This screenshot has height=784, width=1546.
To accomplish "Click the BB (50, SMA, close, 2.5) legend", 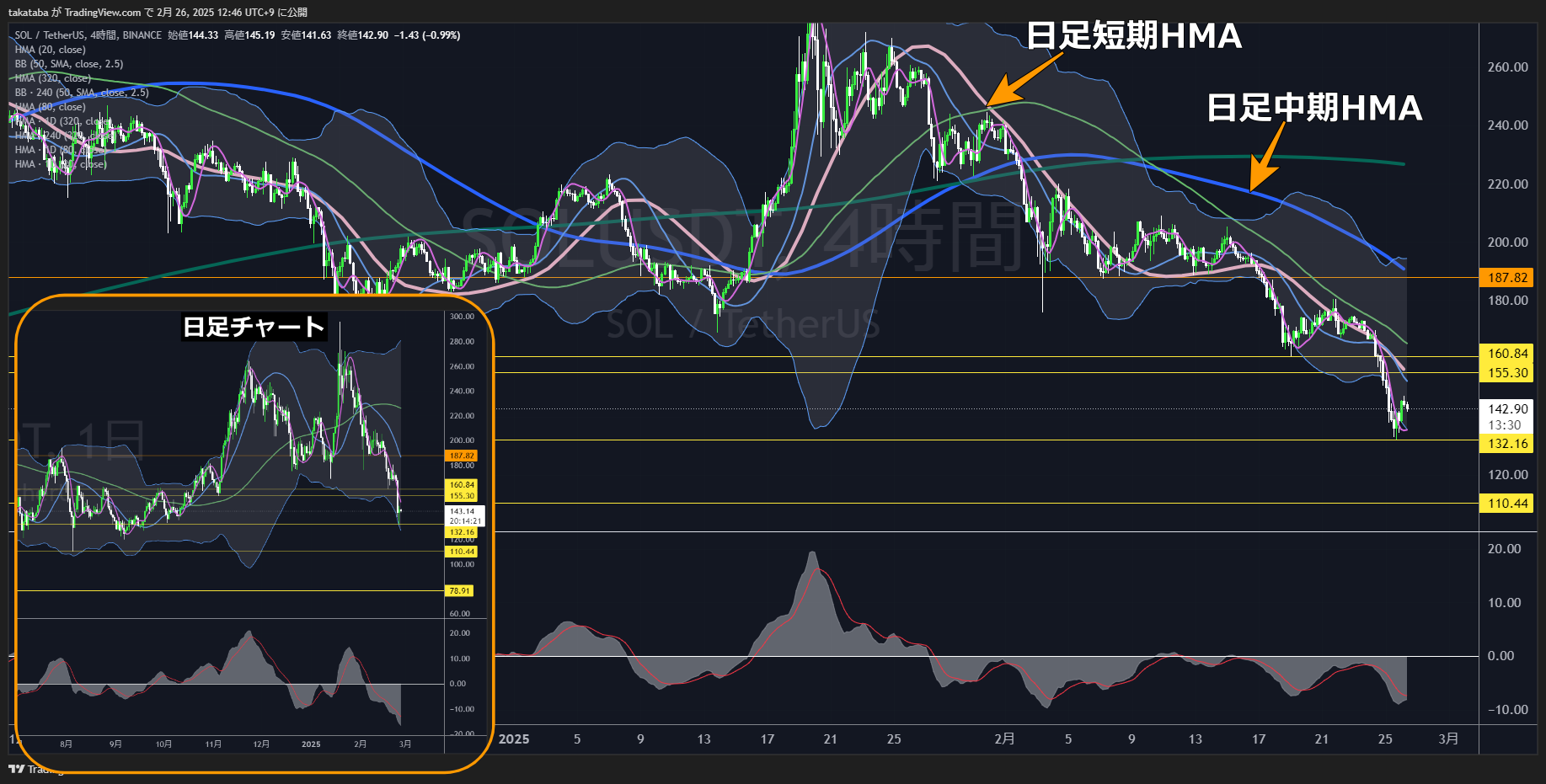I will (x=68, y=64).
